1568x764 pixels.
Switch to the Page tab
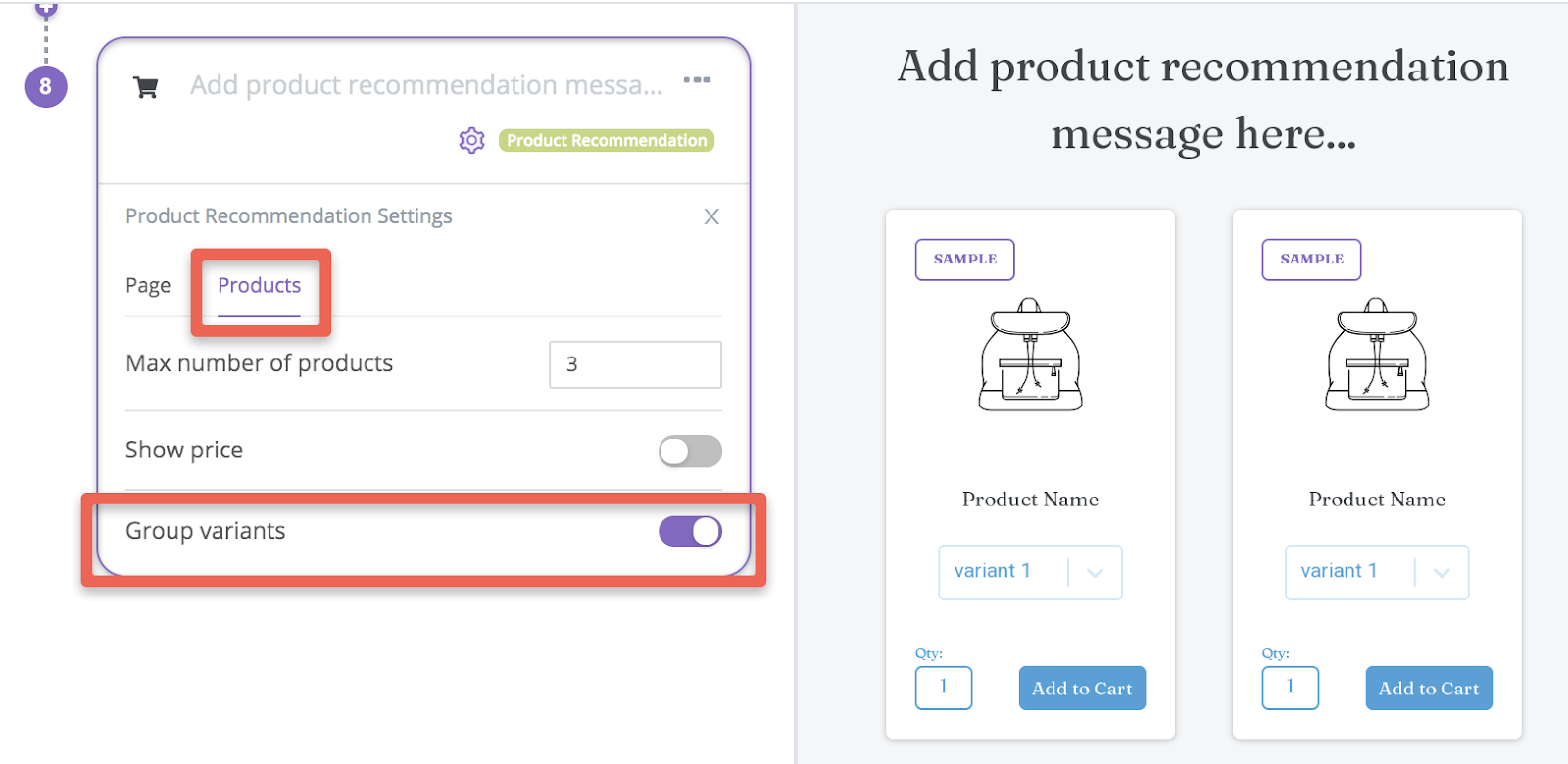[148, 286]
